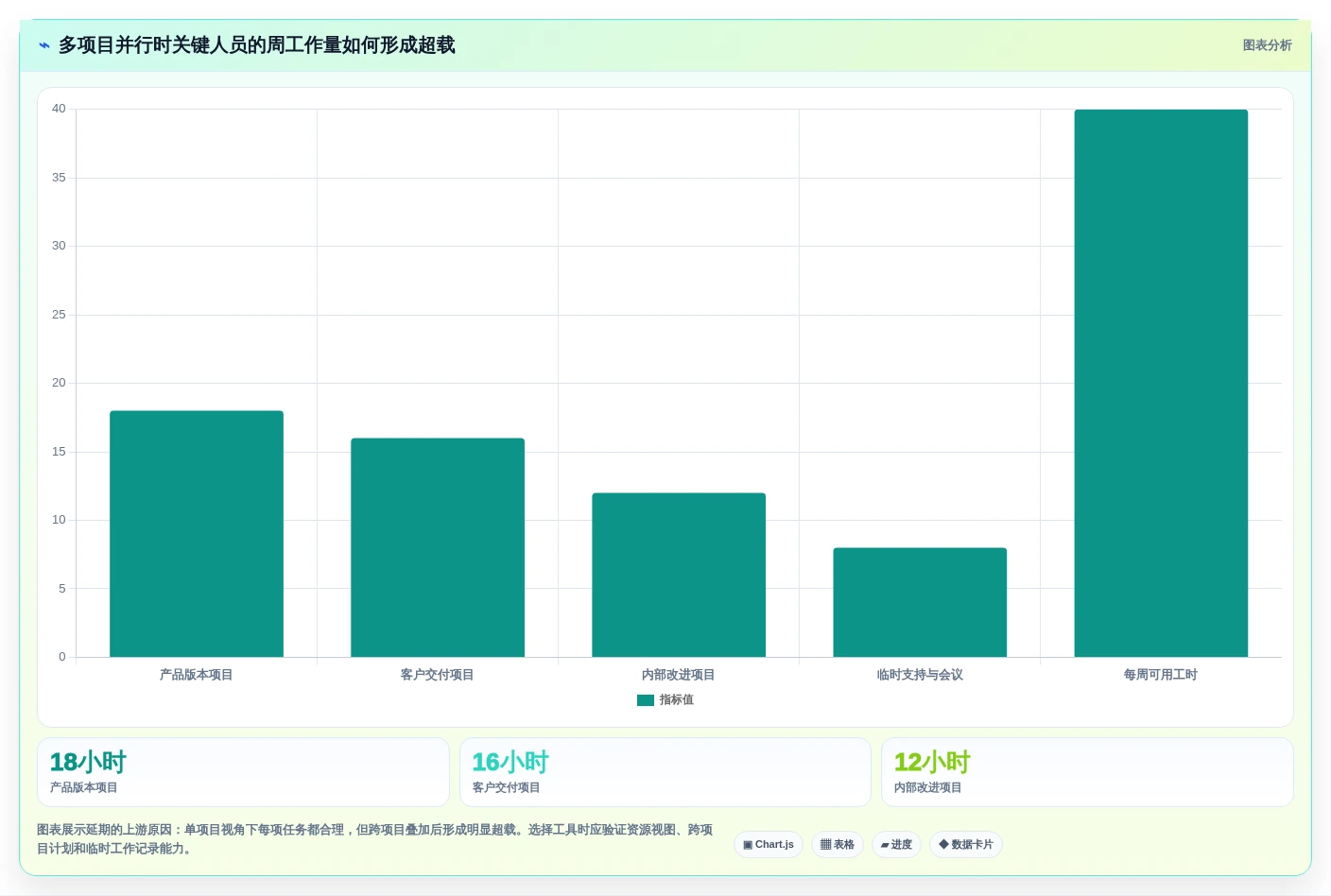Click the 指标值 legend text

coord(677,700)
